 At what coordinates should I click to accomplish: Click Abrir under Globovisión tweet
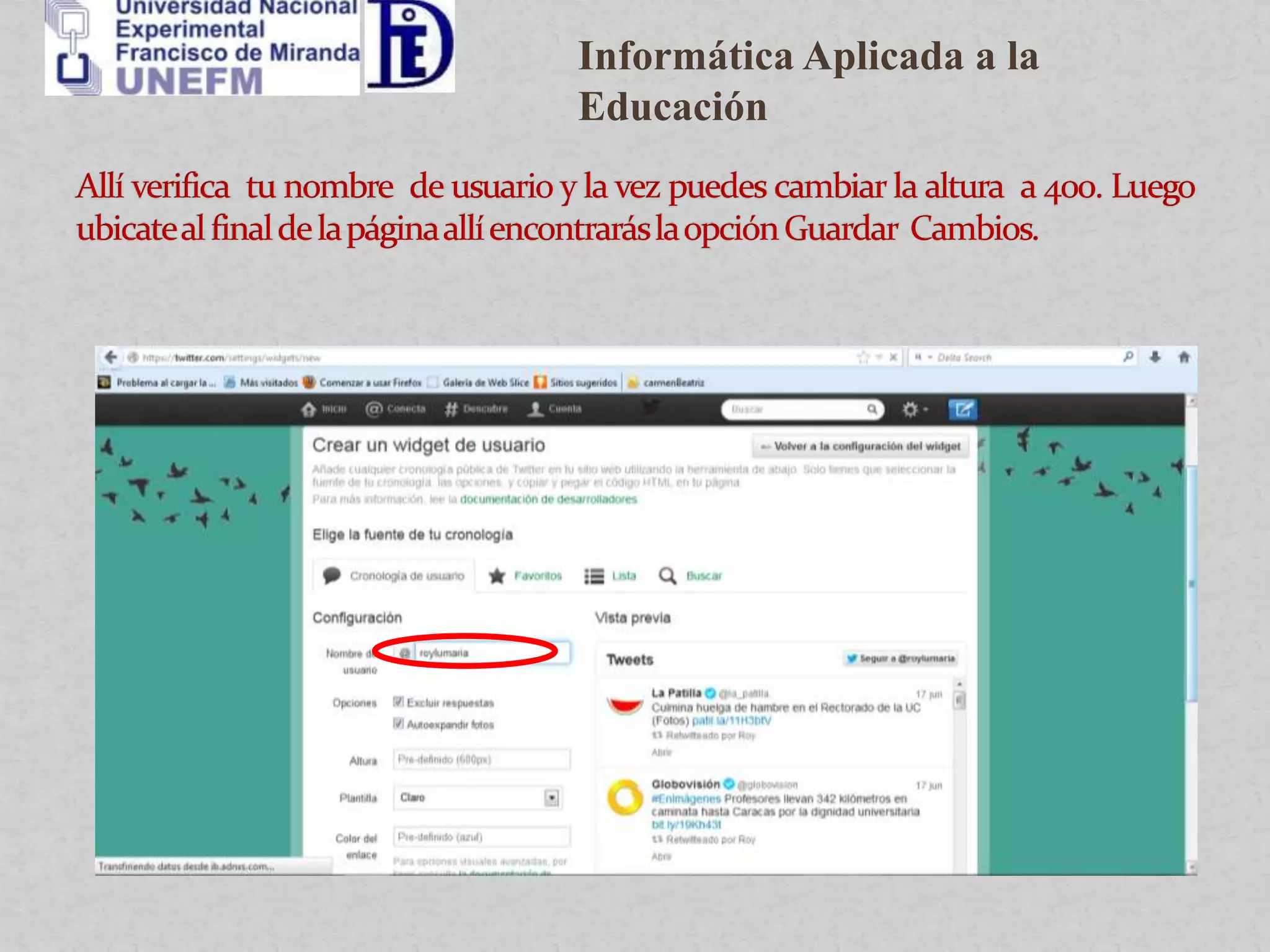click(x=662, y=857)
